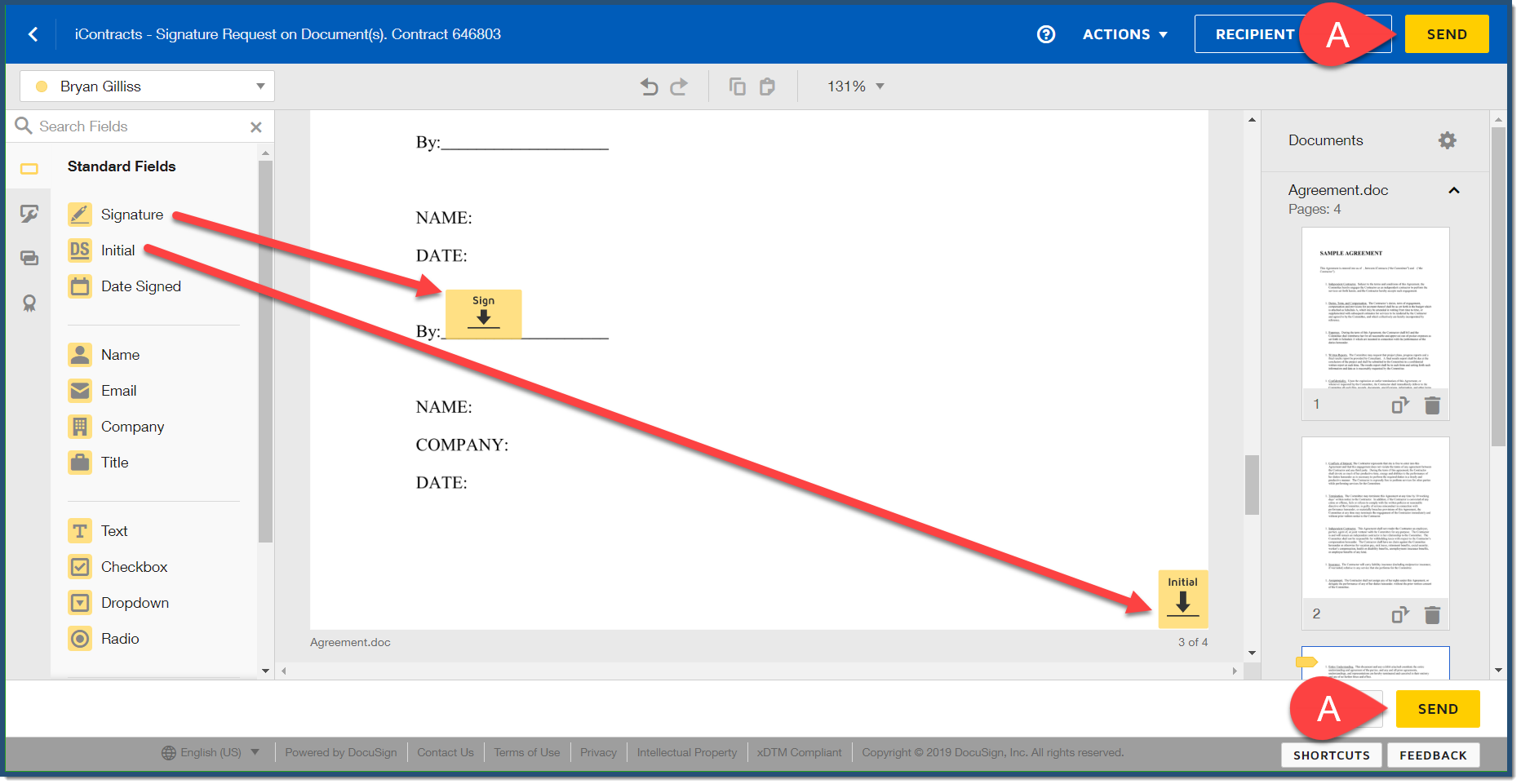Open the Powered by DocuSign link
Image resolution: width=1521 pixels, height=784 pixels.
coord(341,752)
